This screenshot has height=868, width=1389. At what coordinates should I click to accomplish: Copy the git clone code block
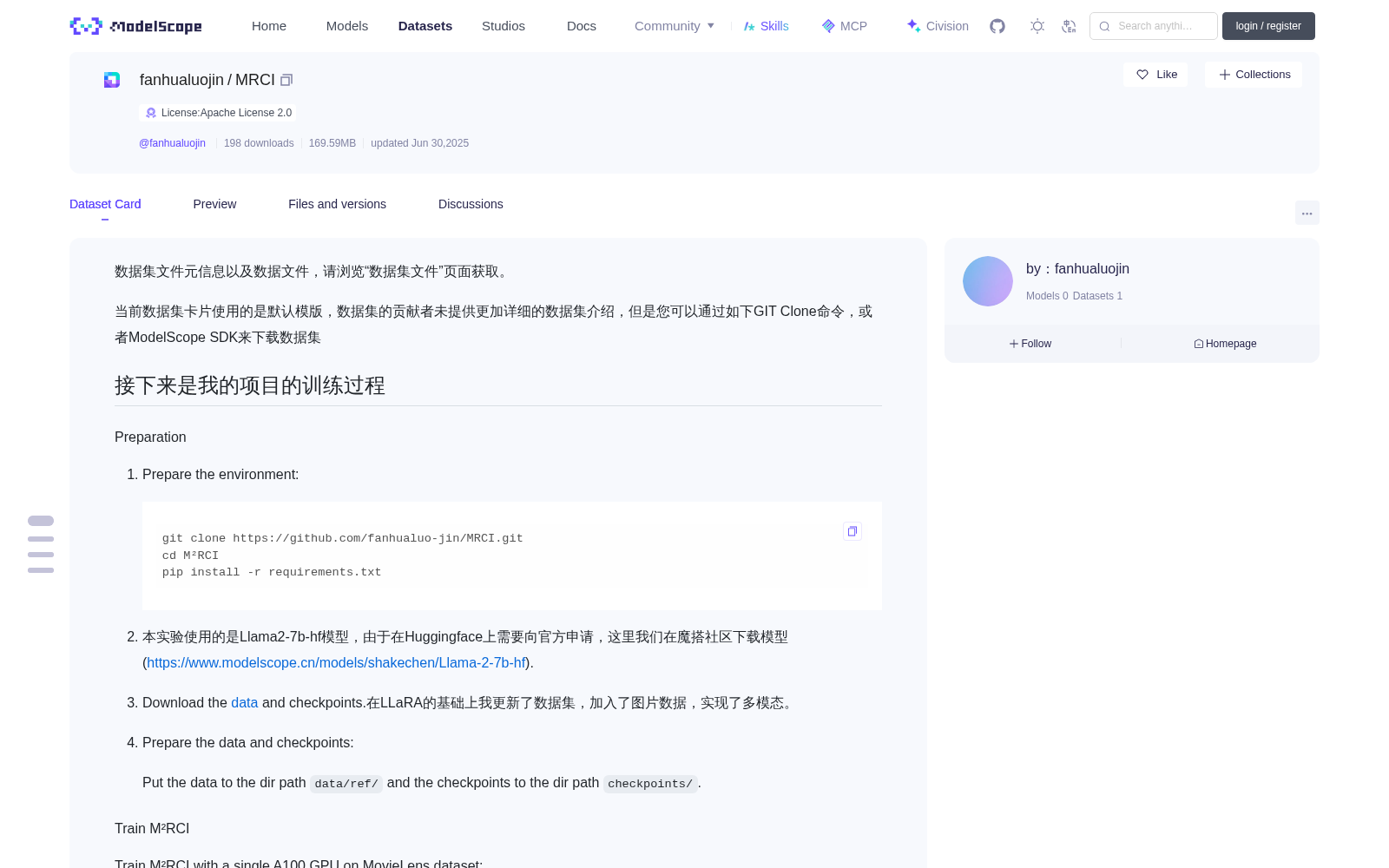pos(852,531)
